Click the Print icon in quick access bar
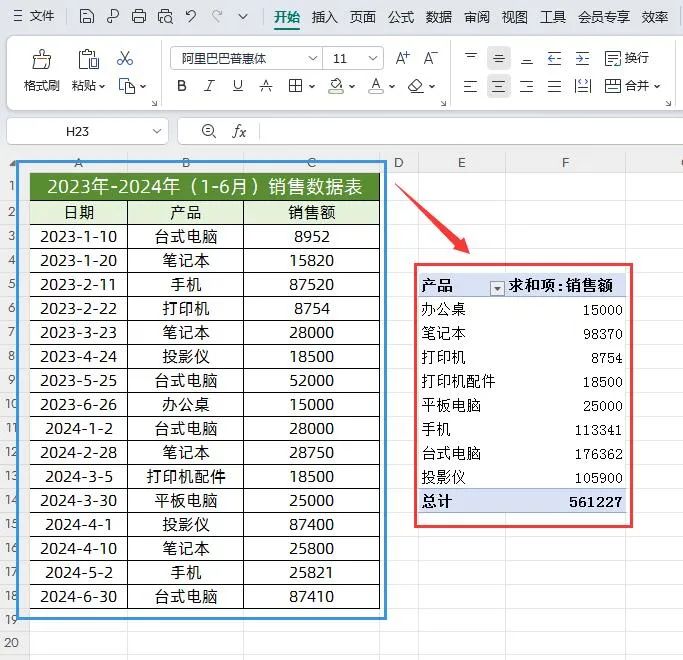The width and height of the screenshot is (683, 660). (x=139, y=16)
